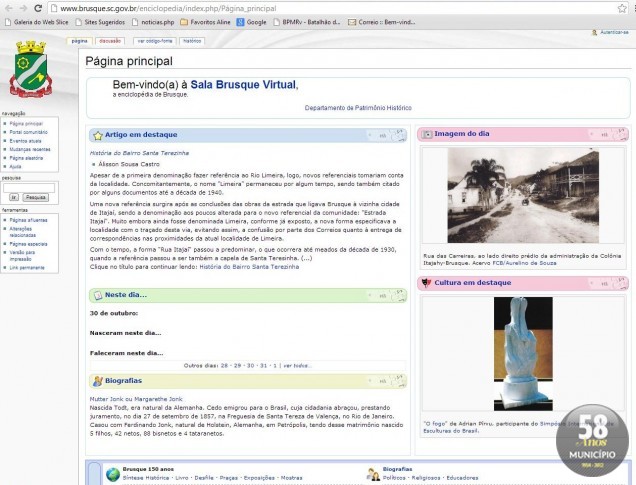Click the Pesquisa search button
This screenshot has height=485, width=636.
click(35, 197)
